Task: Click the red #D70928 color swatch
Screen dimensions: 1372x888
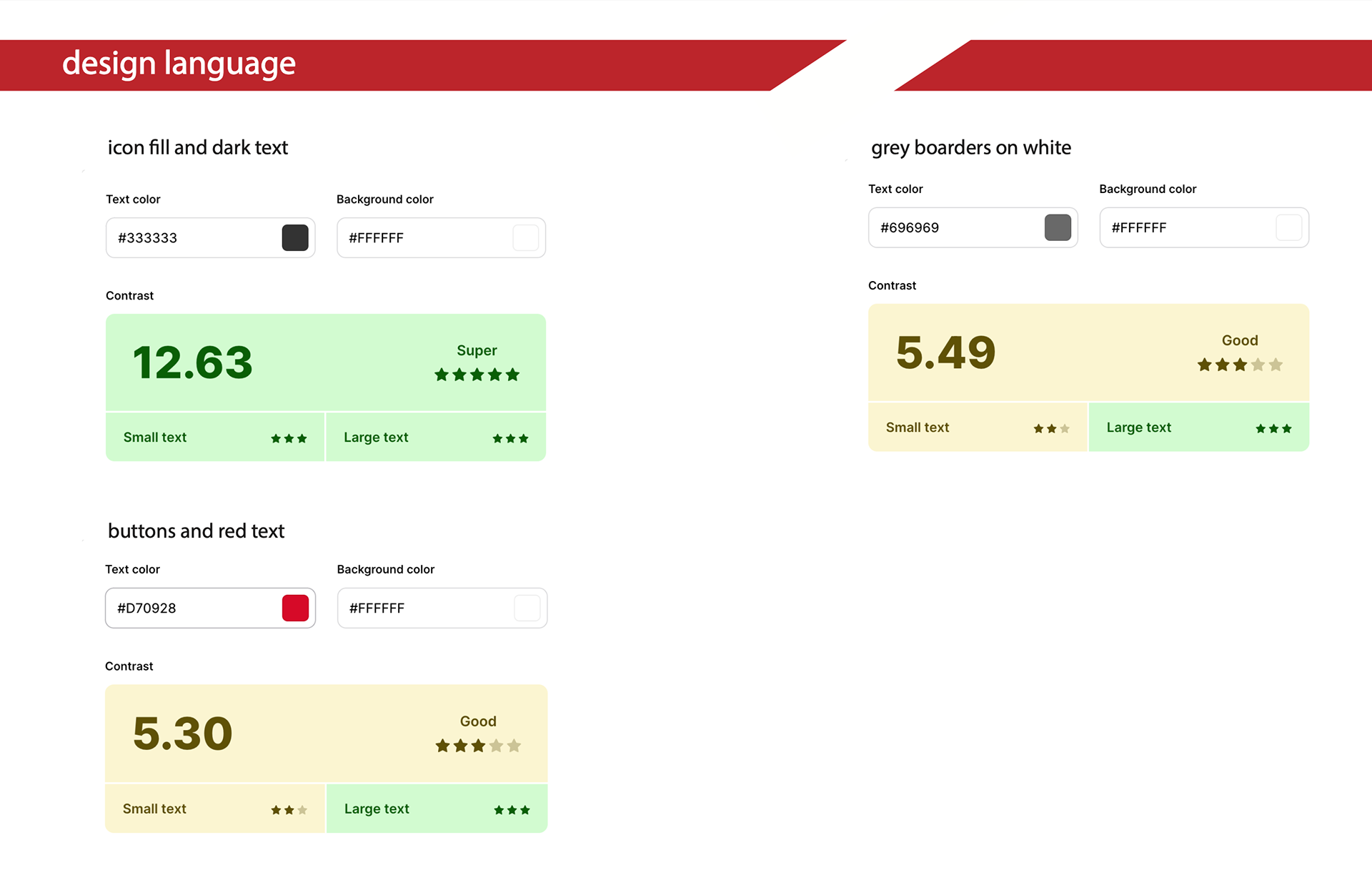Action: point(295,608)
